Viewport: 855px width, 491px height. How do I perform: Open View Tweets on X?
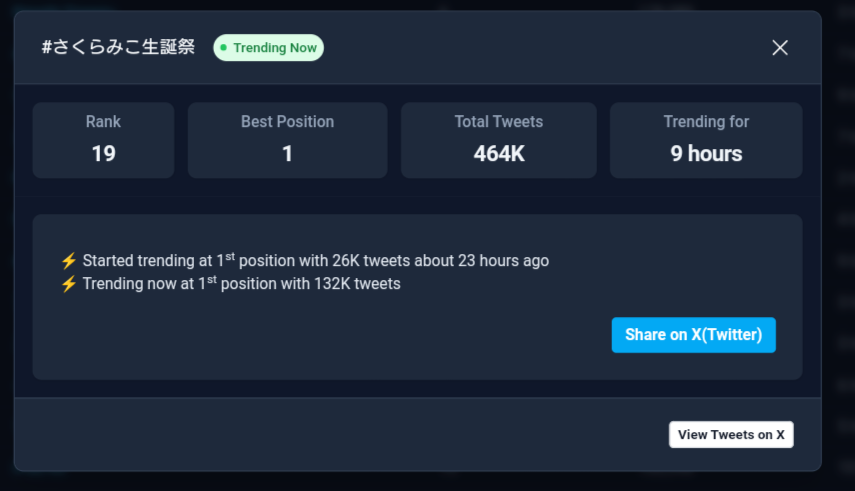point(731,435)
